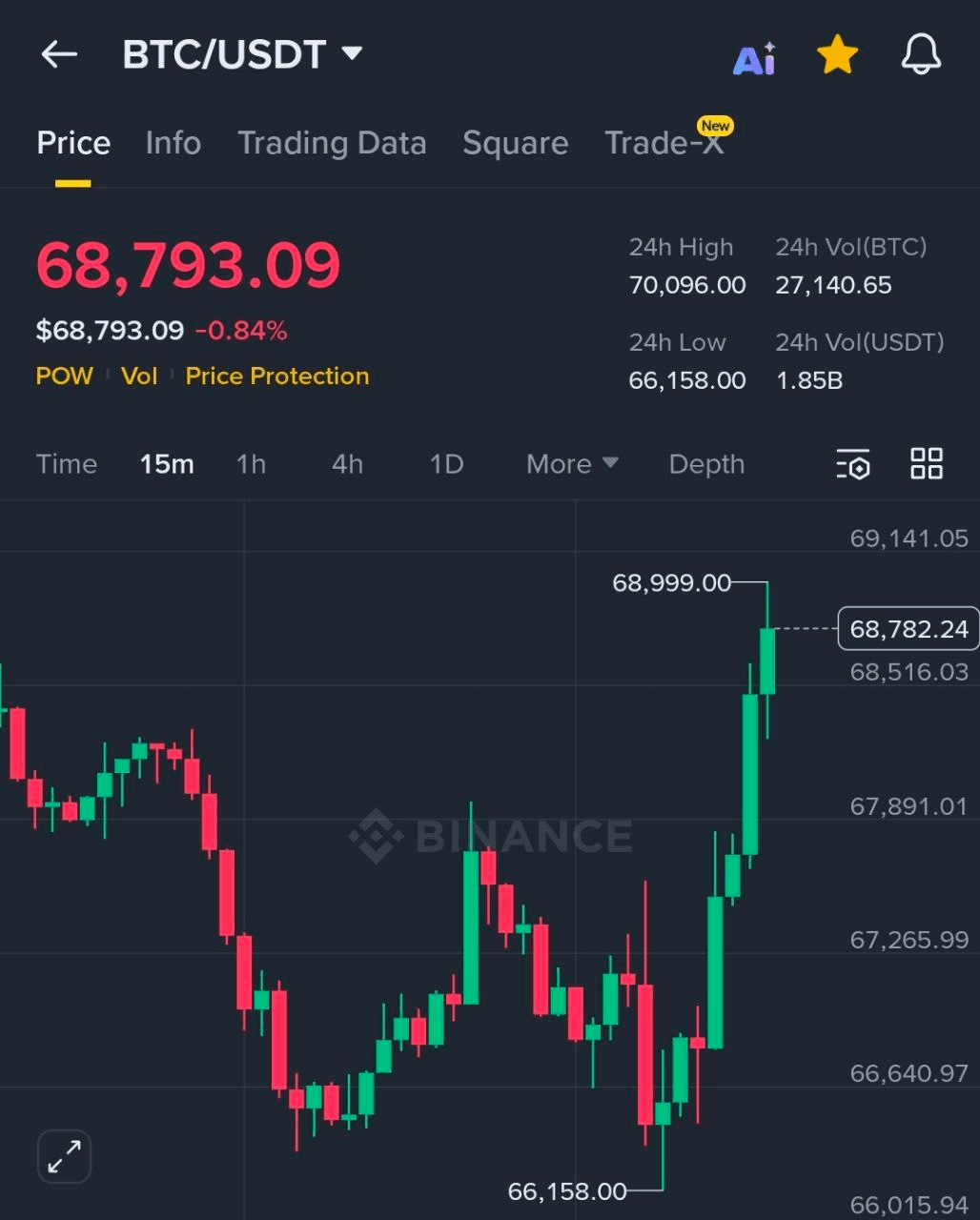This screenshot has width=980, height=1220.
Task: Toggle the favorite star icon
Action: tap(837, 55)
